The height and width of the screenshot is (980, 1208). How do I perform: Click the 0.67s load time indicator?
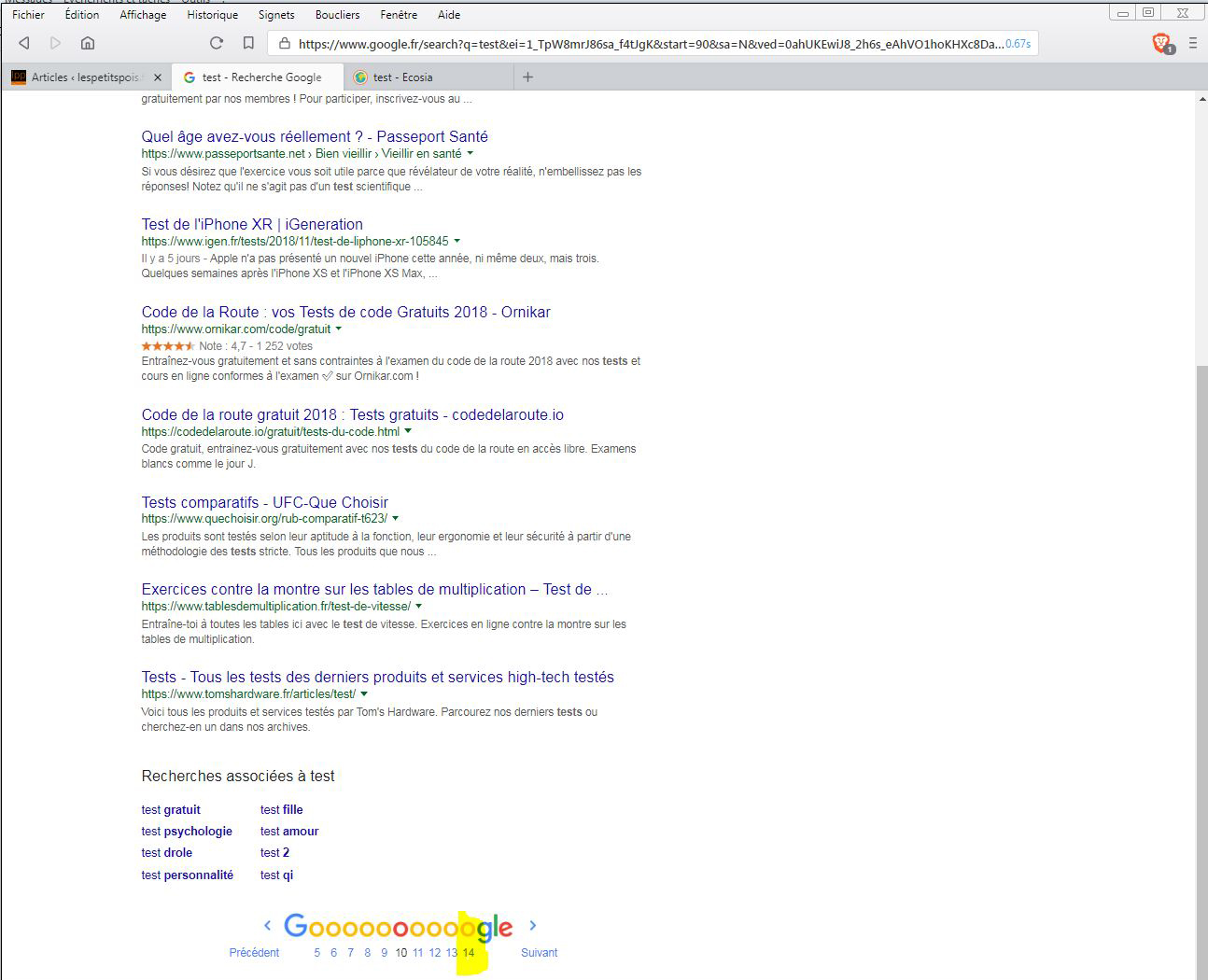point(1018,43)
